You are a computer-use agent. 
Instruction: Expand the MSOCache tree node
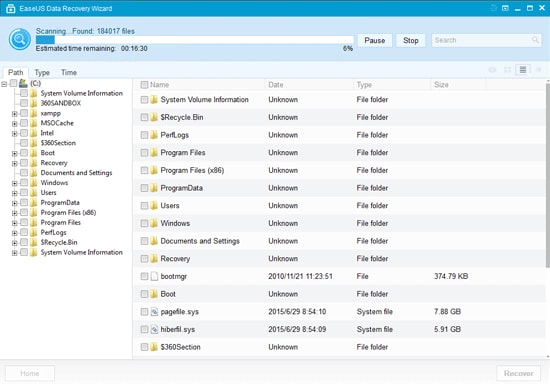[x=15, y=123]
